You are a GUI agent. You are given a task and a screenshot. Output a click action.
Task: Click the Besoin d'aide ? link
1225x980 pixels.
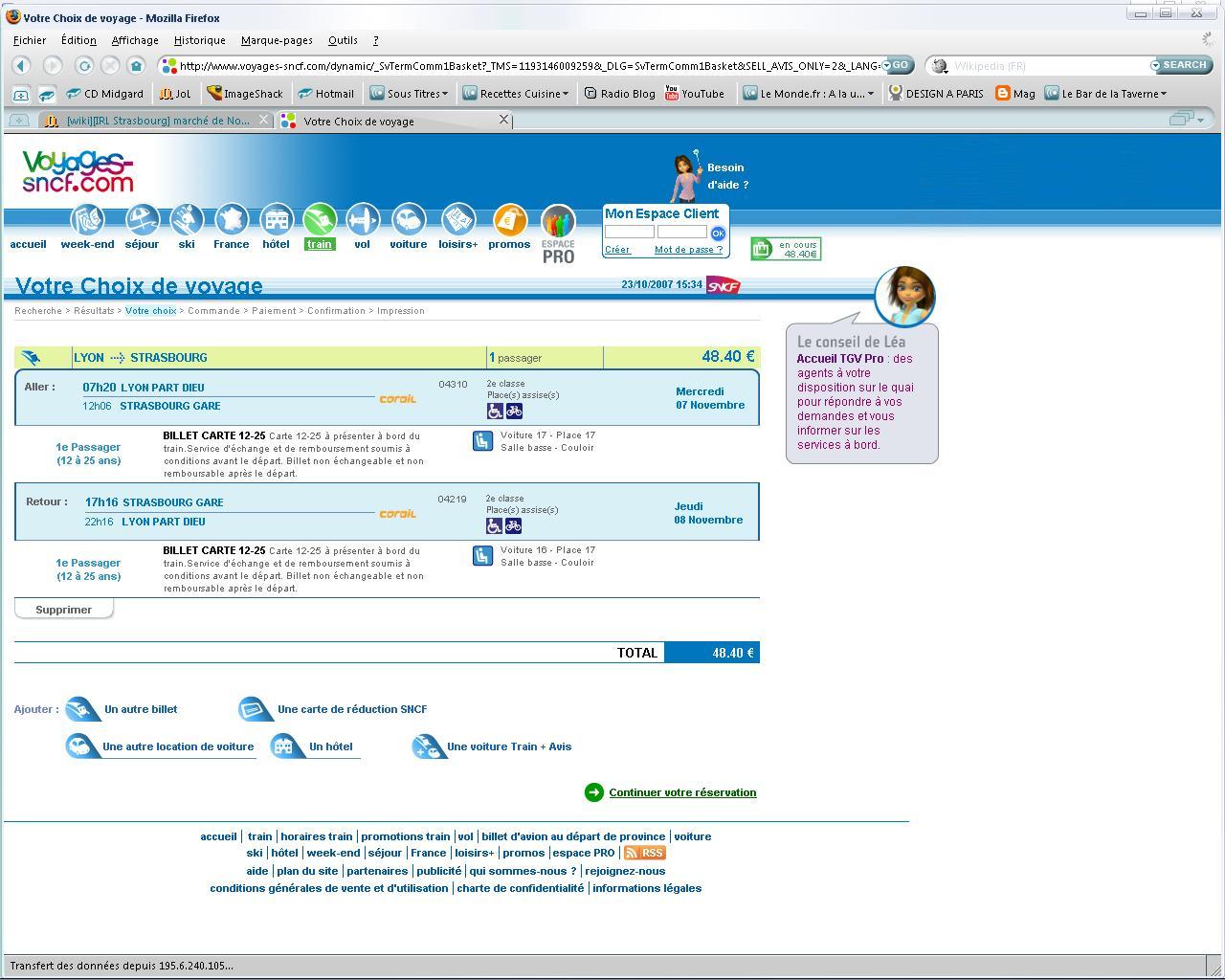[x=727, y=176]
